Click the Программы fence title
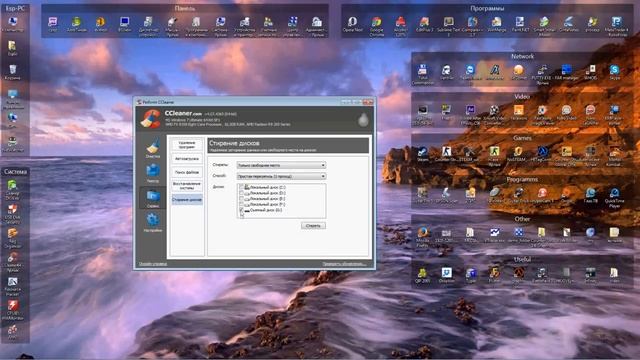This screenshot has height=360, width=640. (487, 8)
